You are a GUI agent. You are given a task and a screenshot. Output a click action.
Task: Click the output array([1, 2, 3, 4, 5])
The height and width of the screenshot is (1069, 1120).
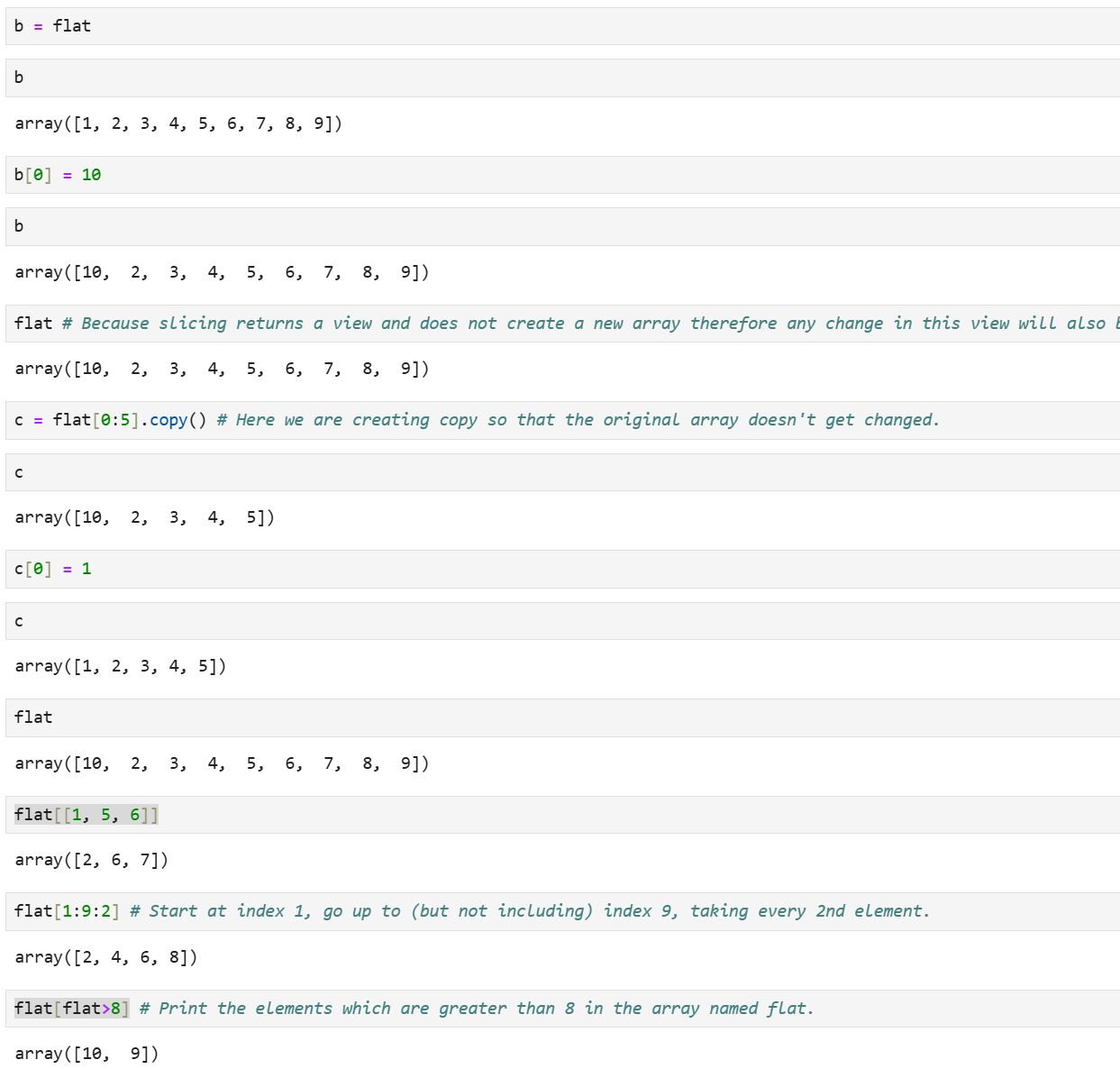120,666
